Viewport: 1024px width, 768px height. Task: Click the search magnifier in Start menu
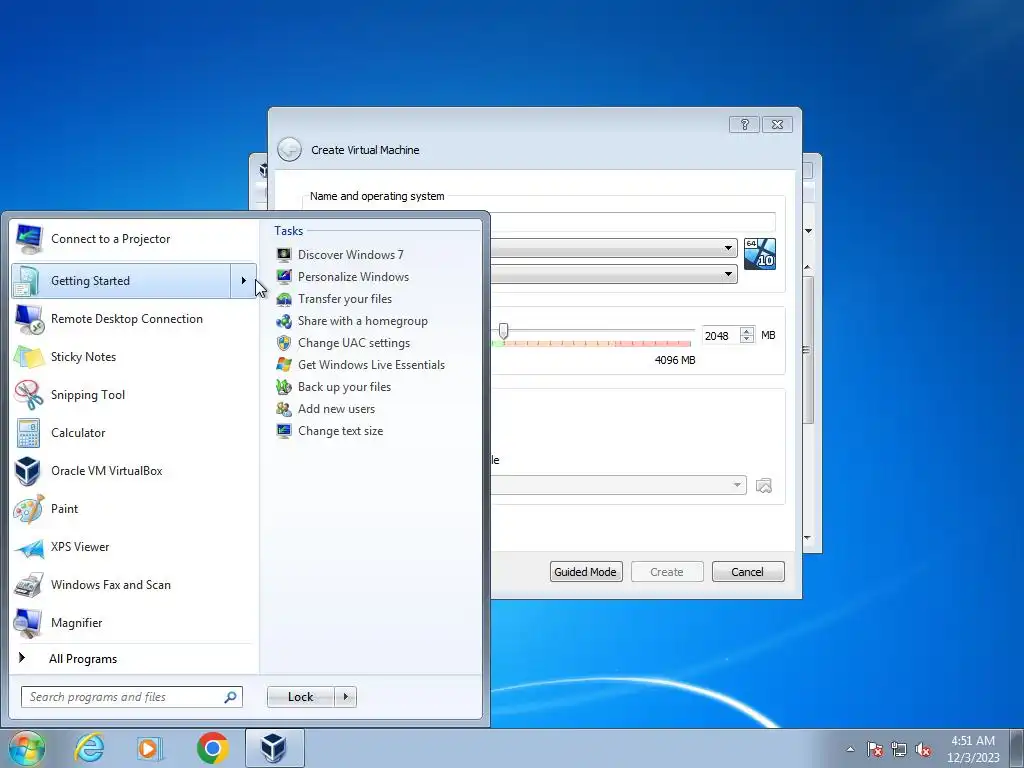point(231,697)
